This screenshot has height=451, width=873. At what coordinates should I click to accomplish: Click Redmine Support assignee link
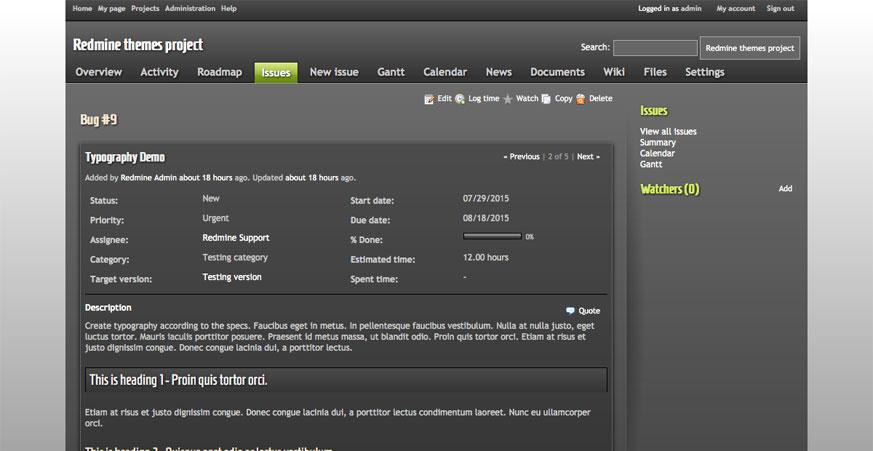236,238
